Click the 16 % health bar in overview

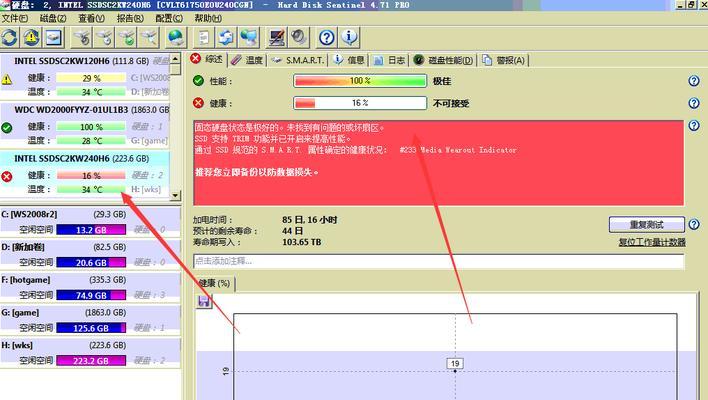pos(360,103)
